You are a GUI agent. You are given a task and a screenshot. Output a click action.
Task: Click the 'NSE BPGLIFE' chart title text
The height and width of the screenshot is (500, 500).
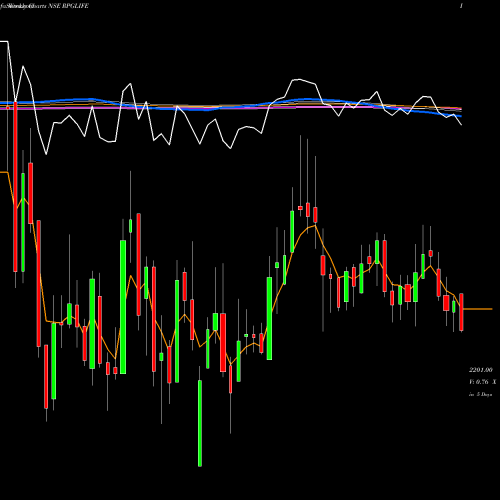coord(68,6)
